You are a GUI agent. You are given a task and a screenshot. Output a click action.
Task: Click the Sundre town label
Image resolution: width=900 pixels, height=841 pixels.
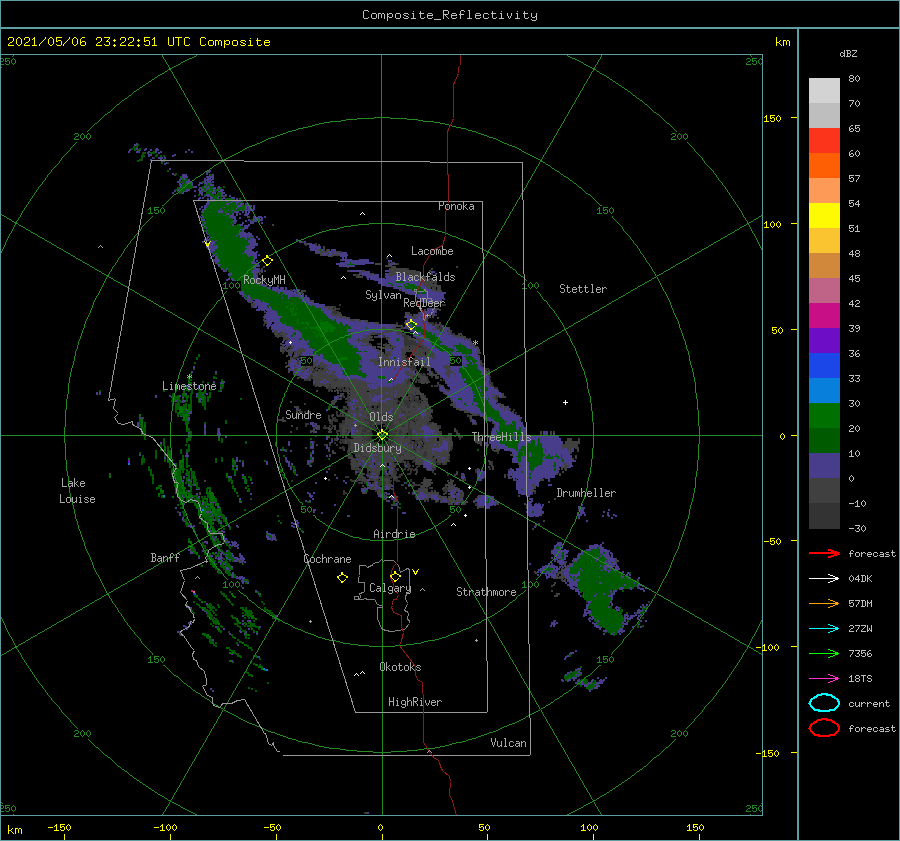point(303,414)
